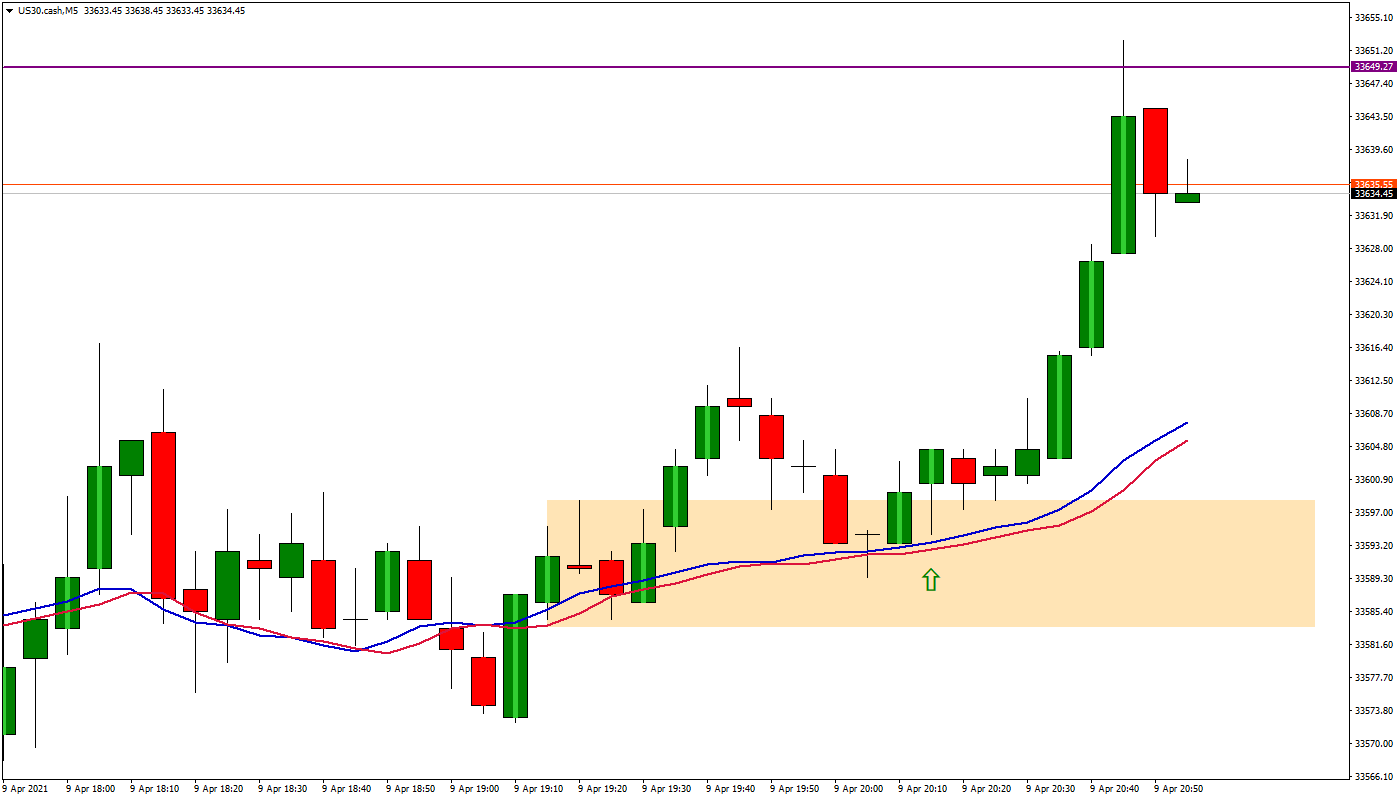Click the 33593.20 price axis label
This screenshot has height=800, width=1400.
(x=1374, y=546)
